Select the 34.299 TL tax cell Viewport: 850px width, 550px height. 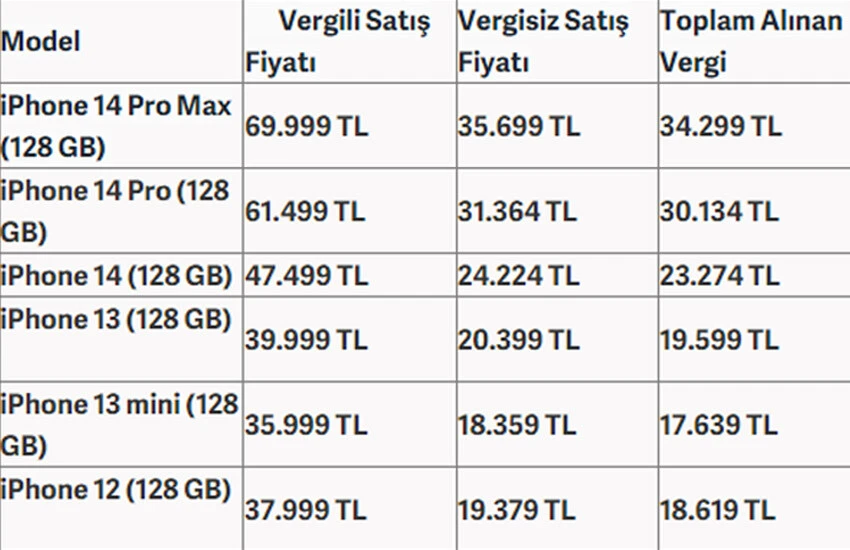[720, 127]
